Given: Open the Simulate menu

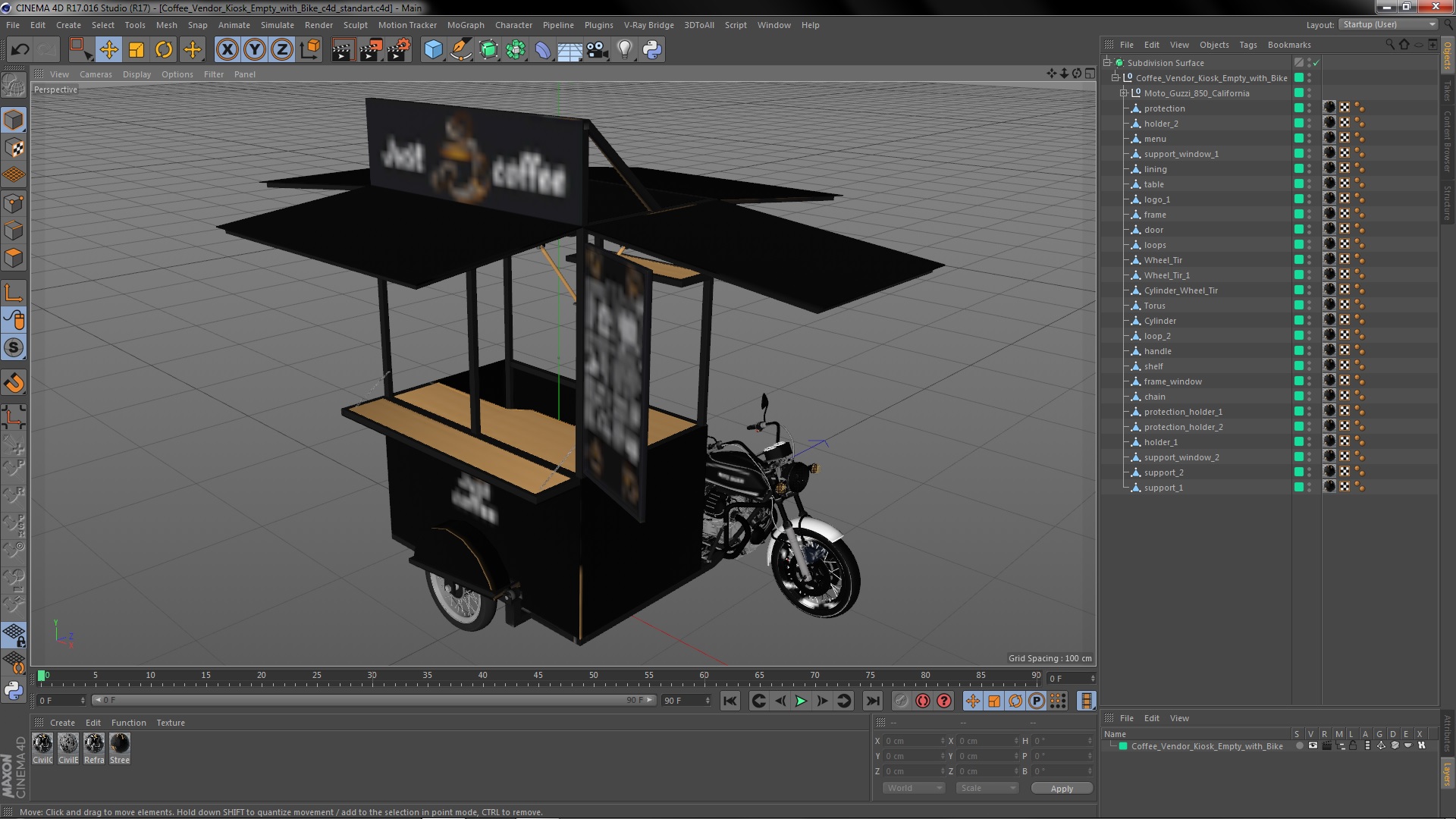Looking at the screenshot, I should (x=277, y=25).
